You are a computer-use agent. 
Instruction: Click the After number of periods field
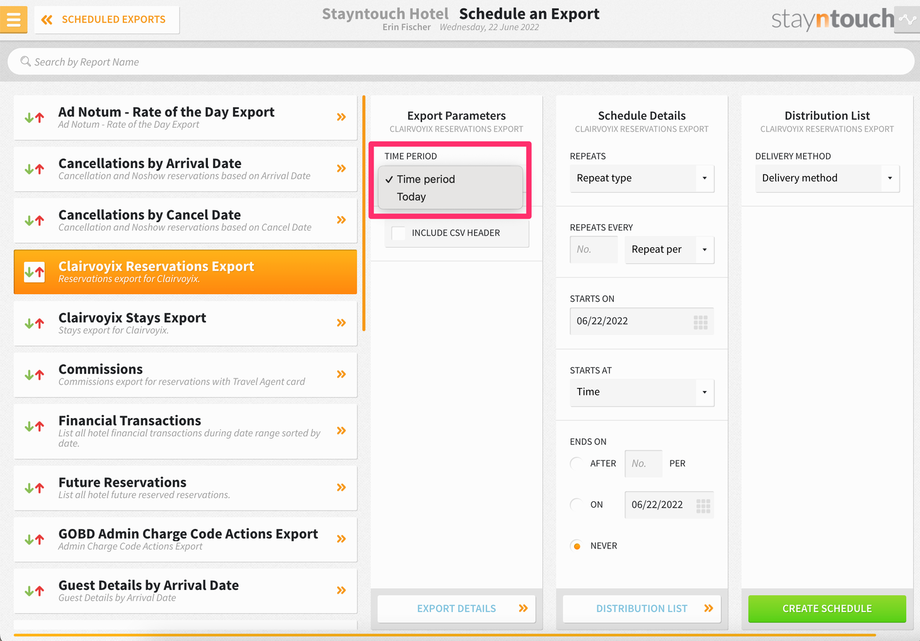(643, 464)
